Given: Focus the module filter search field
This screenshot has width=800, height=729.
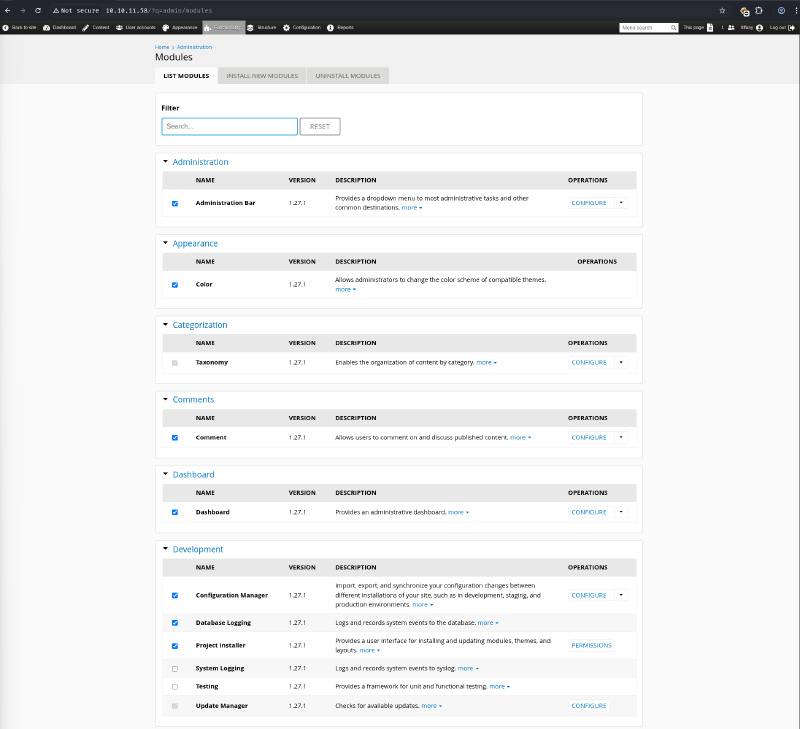Looking at the screenshot, I should point(229,127).
